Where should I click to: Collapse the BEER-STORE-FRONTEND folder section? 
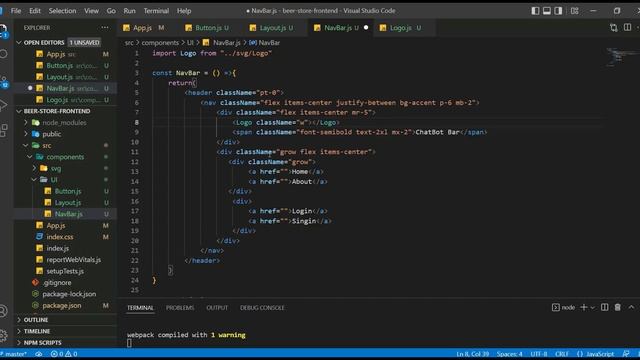66,111
